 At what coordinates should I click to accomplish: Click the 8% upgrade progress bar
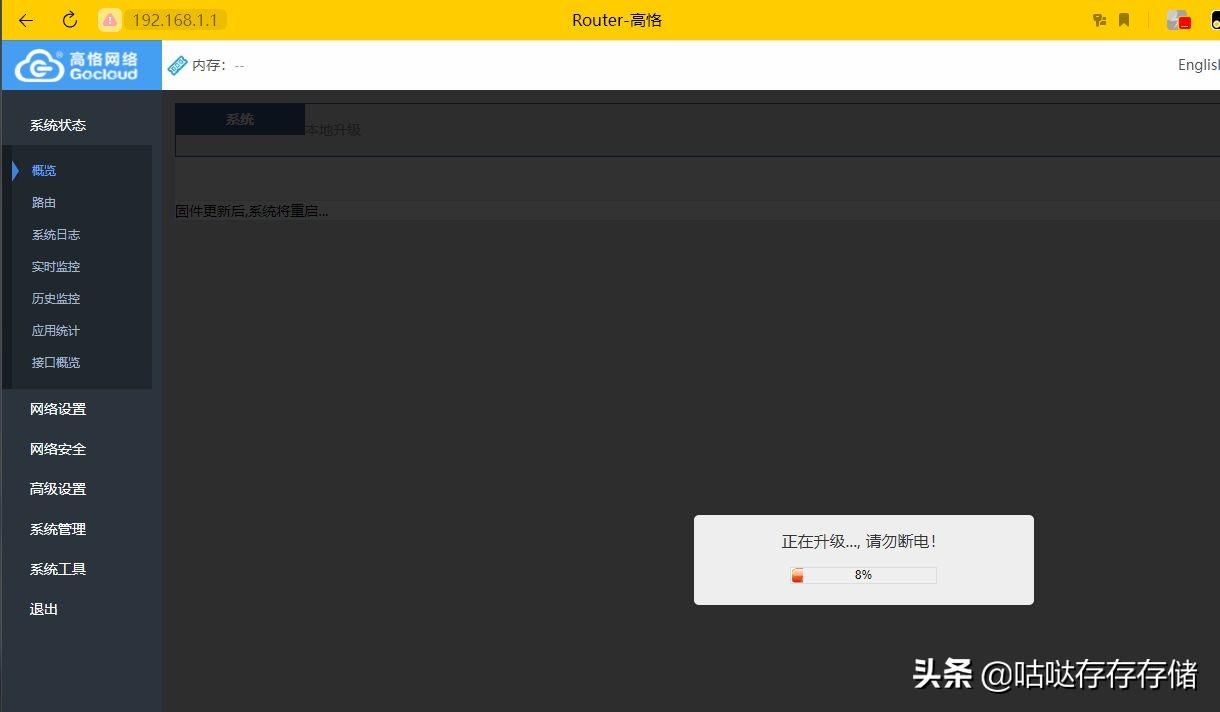click(863, 575)
